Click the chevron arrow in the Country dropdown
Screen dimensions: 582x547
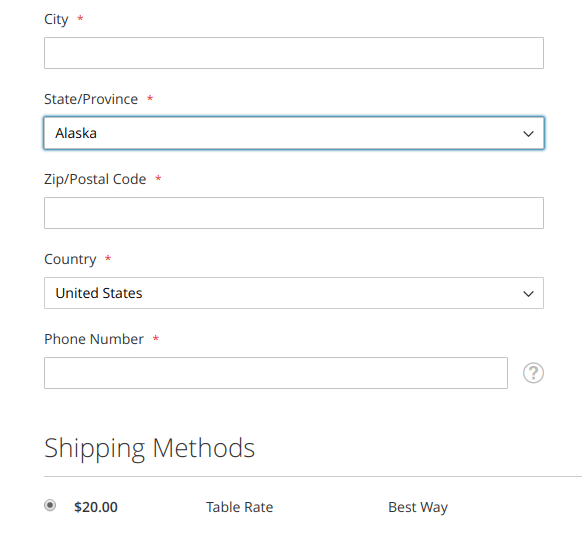[528, 294]
